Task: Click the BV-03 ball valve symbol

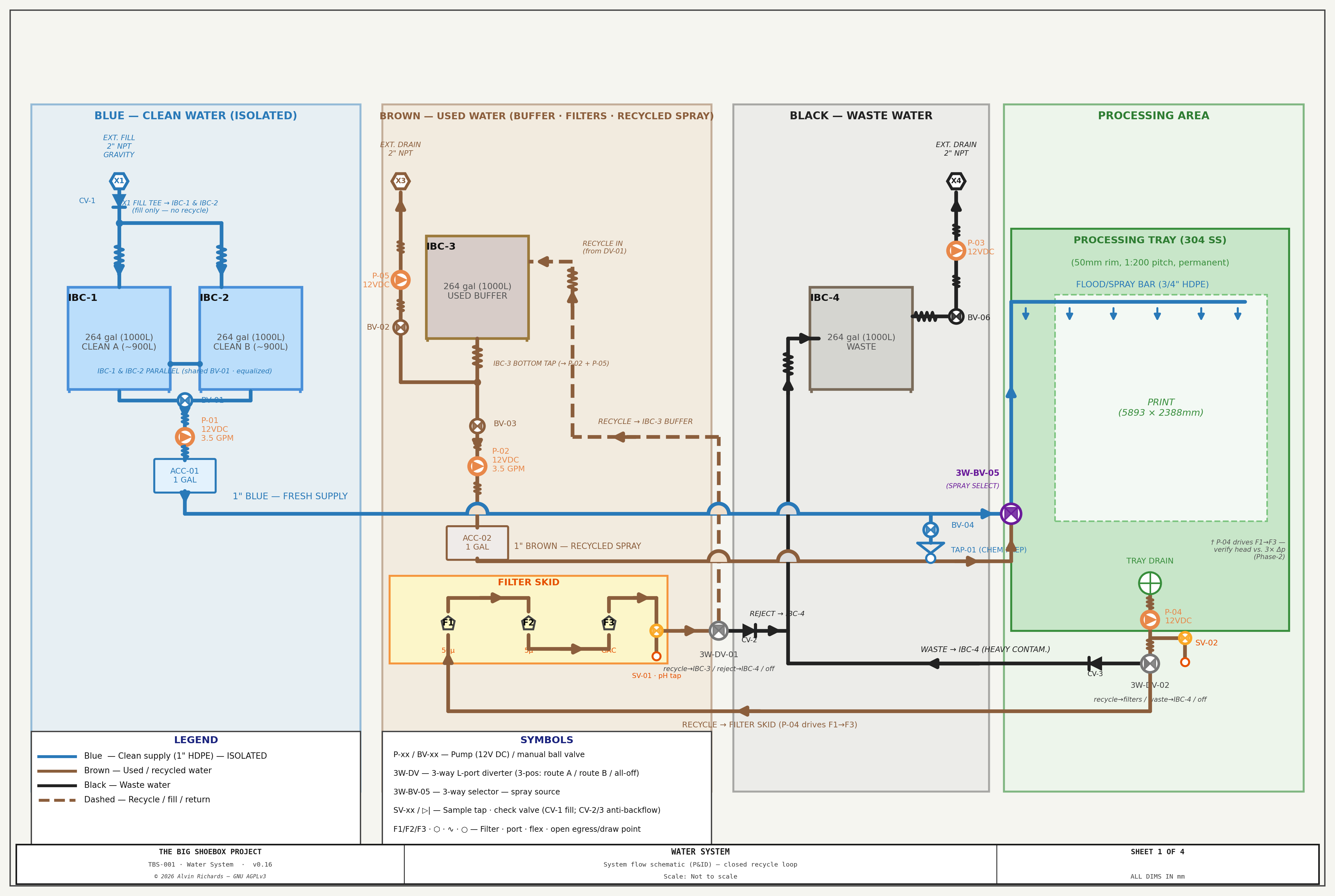Action: [x=477, y=426]
